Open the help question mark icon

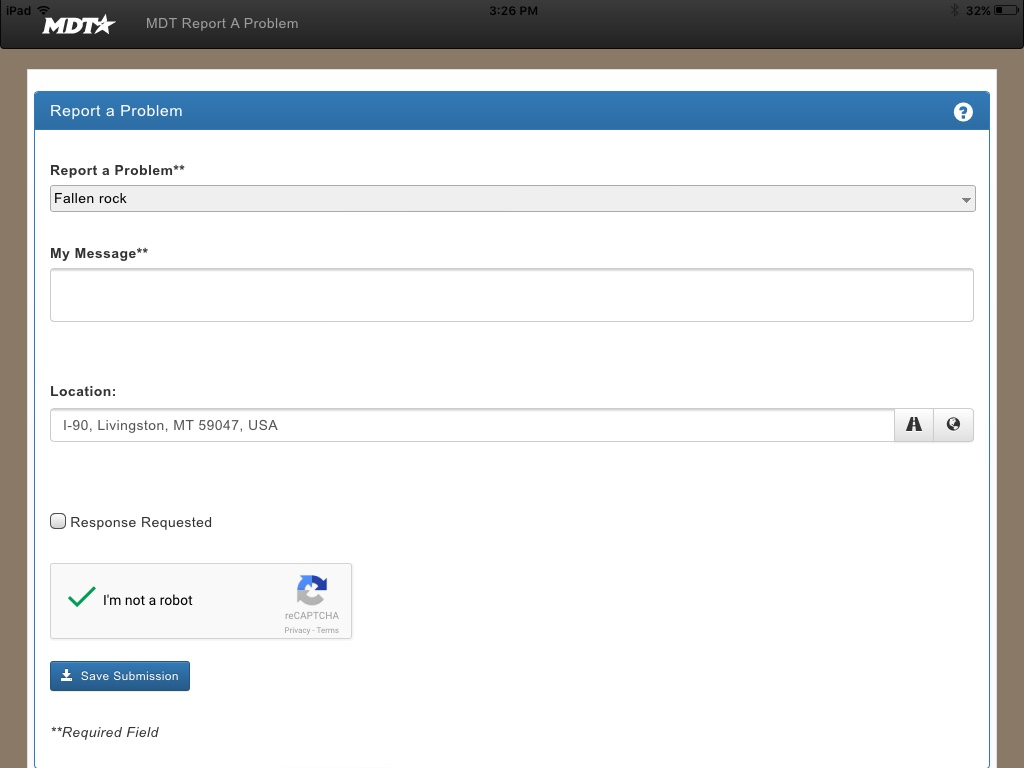[963, 112]
